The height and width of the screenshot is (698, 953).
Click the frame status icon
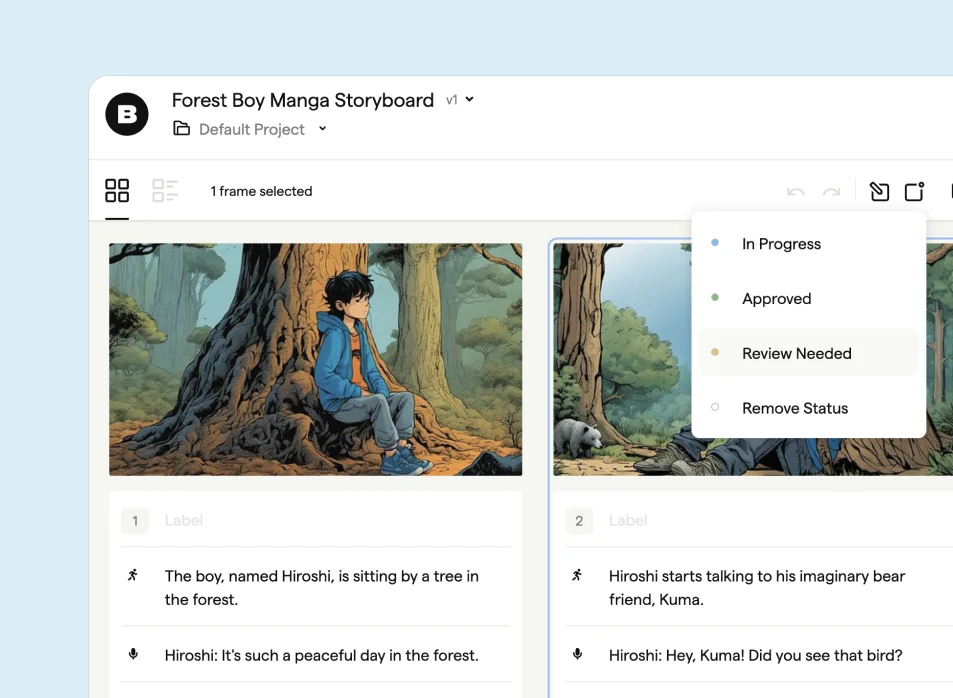coord(914,192)
